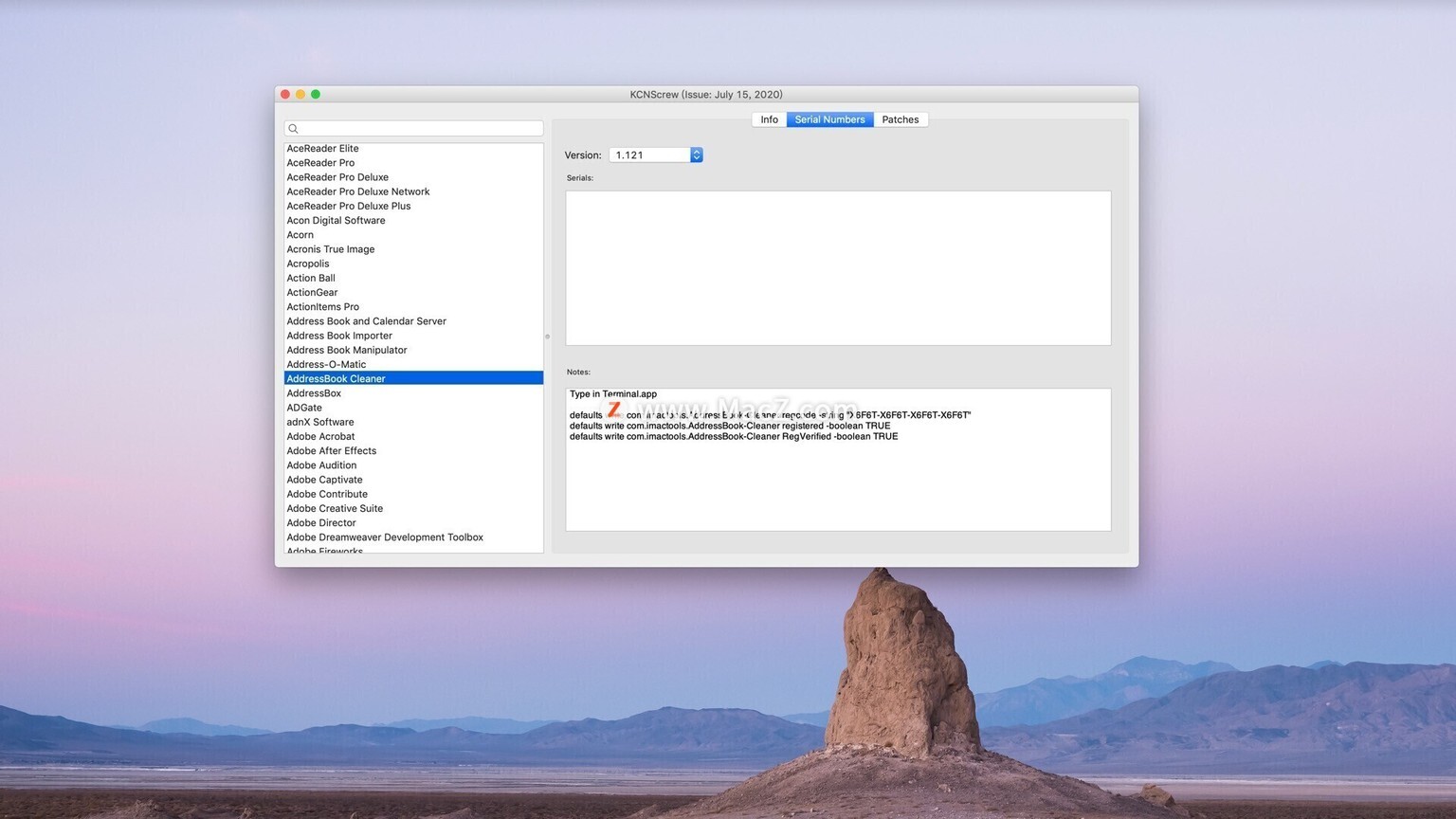
Task: Select Address Book Manipulator
Action: coord(413,350)
